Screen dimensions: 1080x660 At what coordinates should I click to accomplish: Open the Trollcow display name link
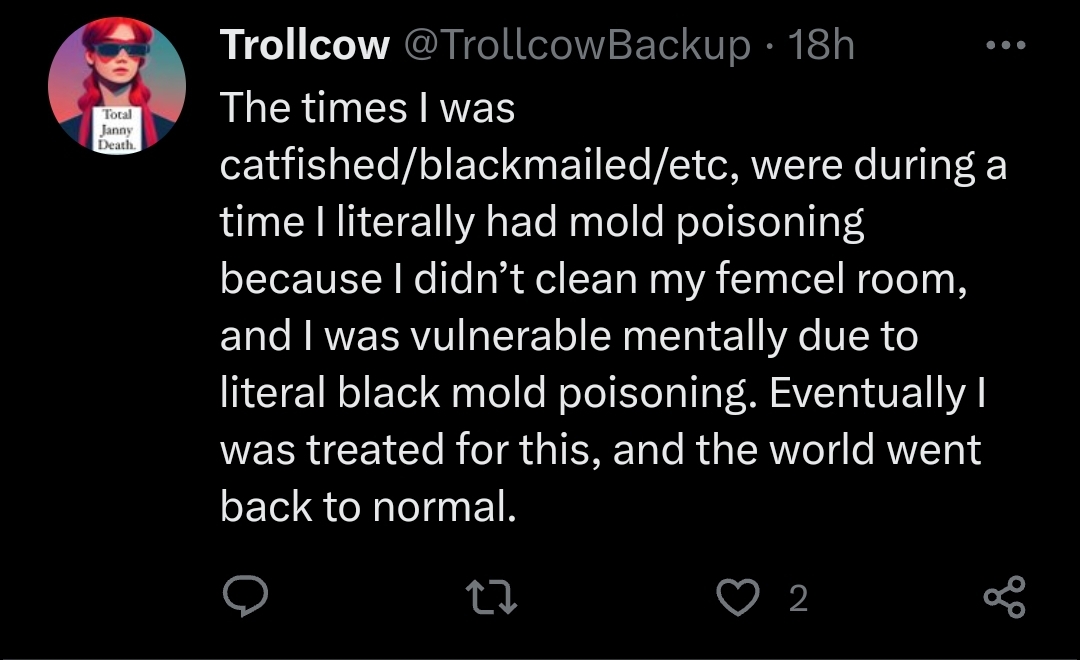(304, 46)
